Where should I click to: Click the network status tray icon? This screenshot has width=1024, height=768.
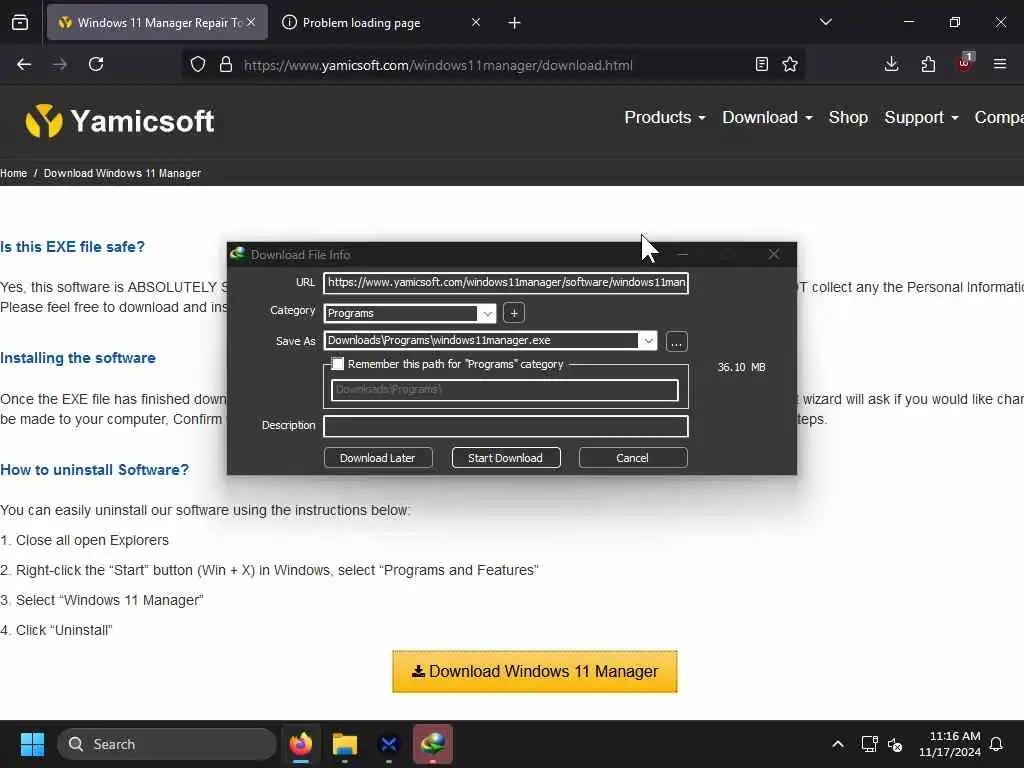point(869,744)
